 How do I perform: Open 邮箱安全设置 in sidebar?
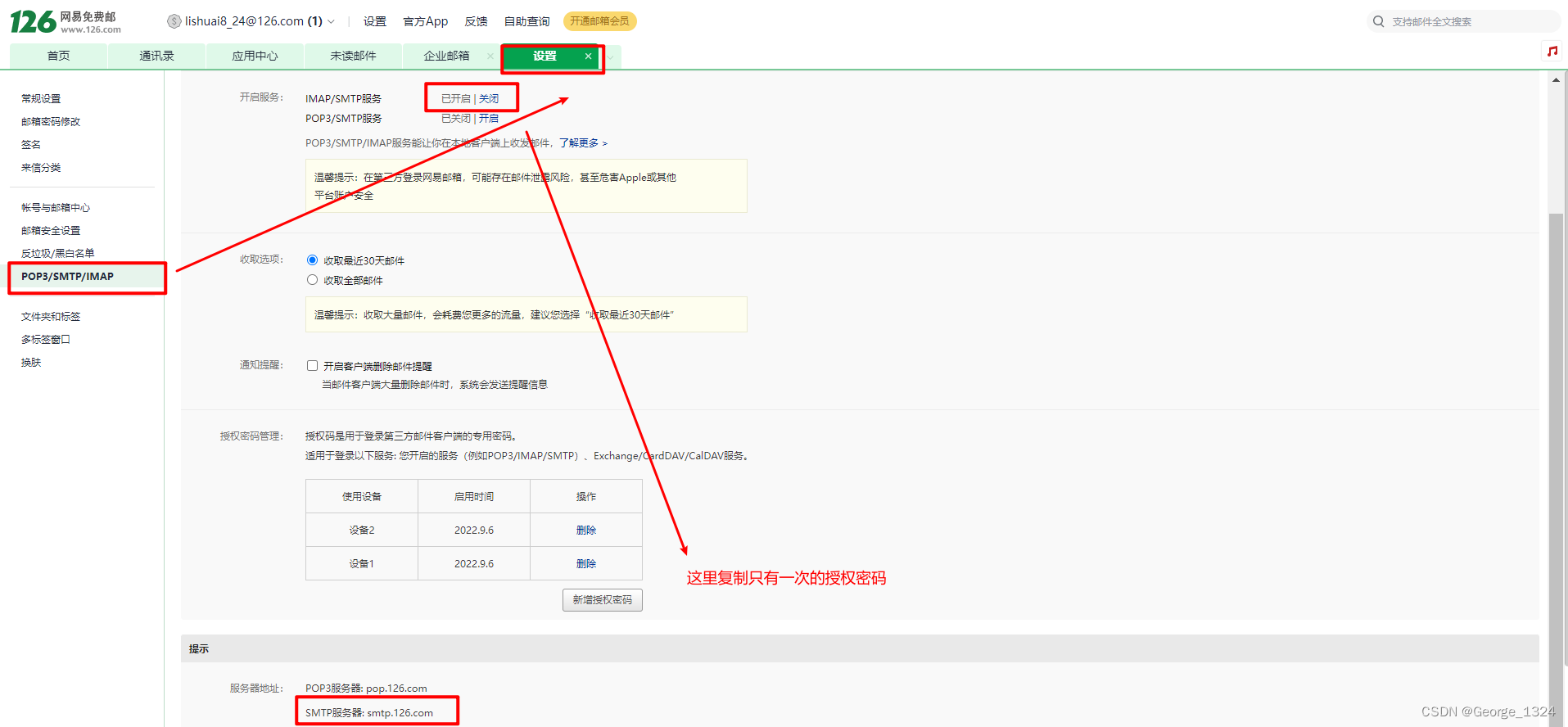tap(51, 230)
